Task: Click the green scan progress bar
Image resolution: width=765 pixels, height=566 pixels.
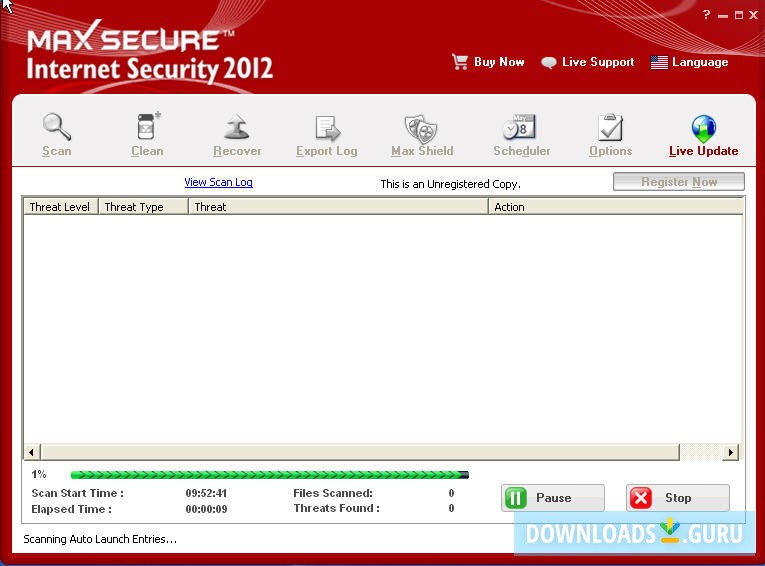Action: pos(270,475)
